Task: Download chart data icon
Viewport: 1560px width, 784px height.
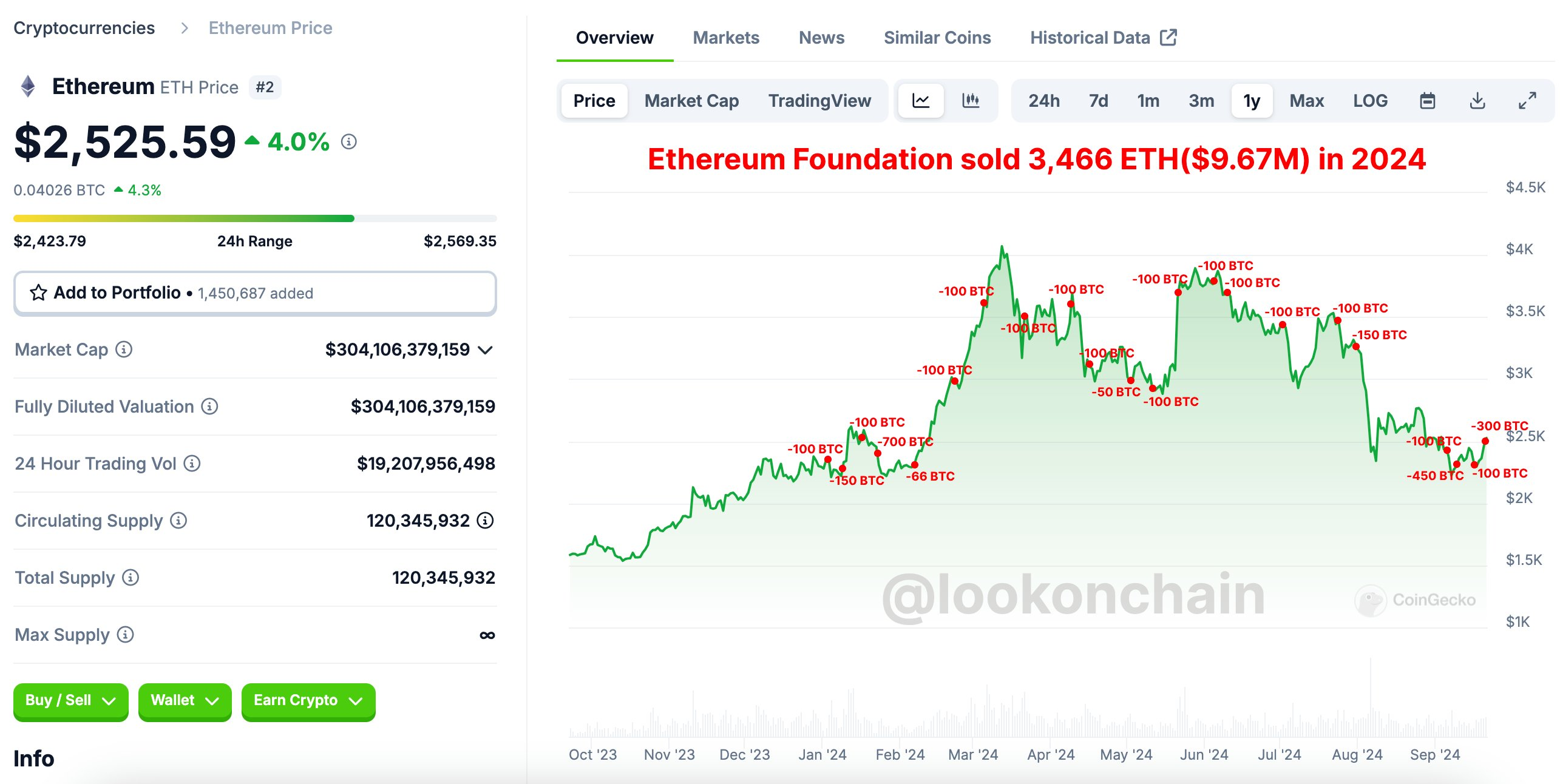Action: 1477,101
